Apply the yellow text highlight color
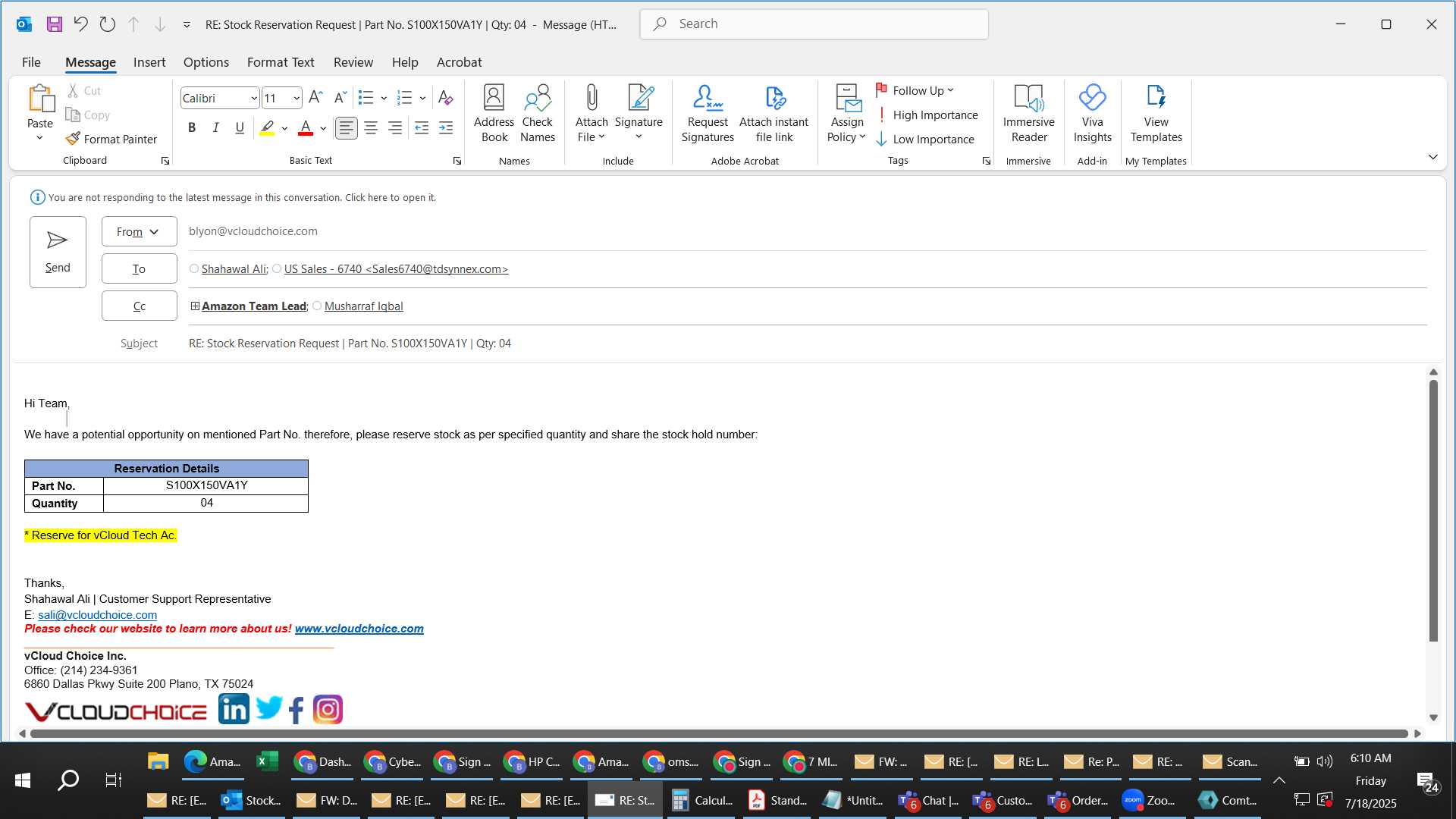 pos(267,128)
